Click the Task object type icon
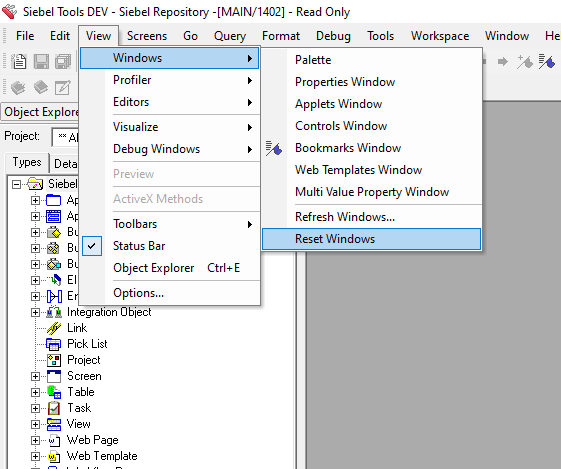The image size is (561, 469). point(54,408)
